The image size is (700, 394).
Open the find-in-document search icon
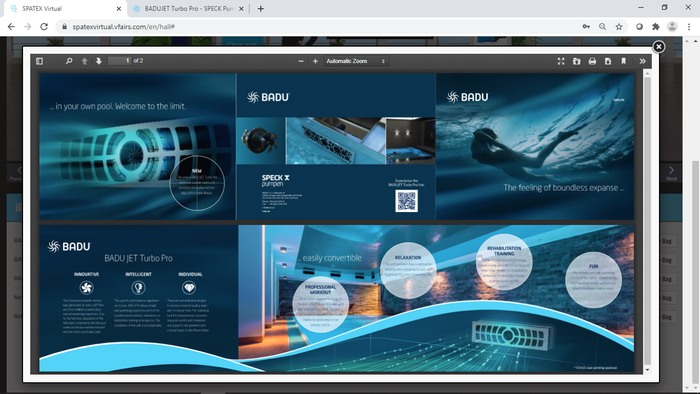pos(69,61)
